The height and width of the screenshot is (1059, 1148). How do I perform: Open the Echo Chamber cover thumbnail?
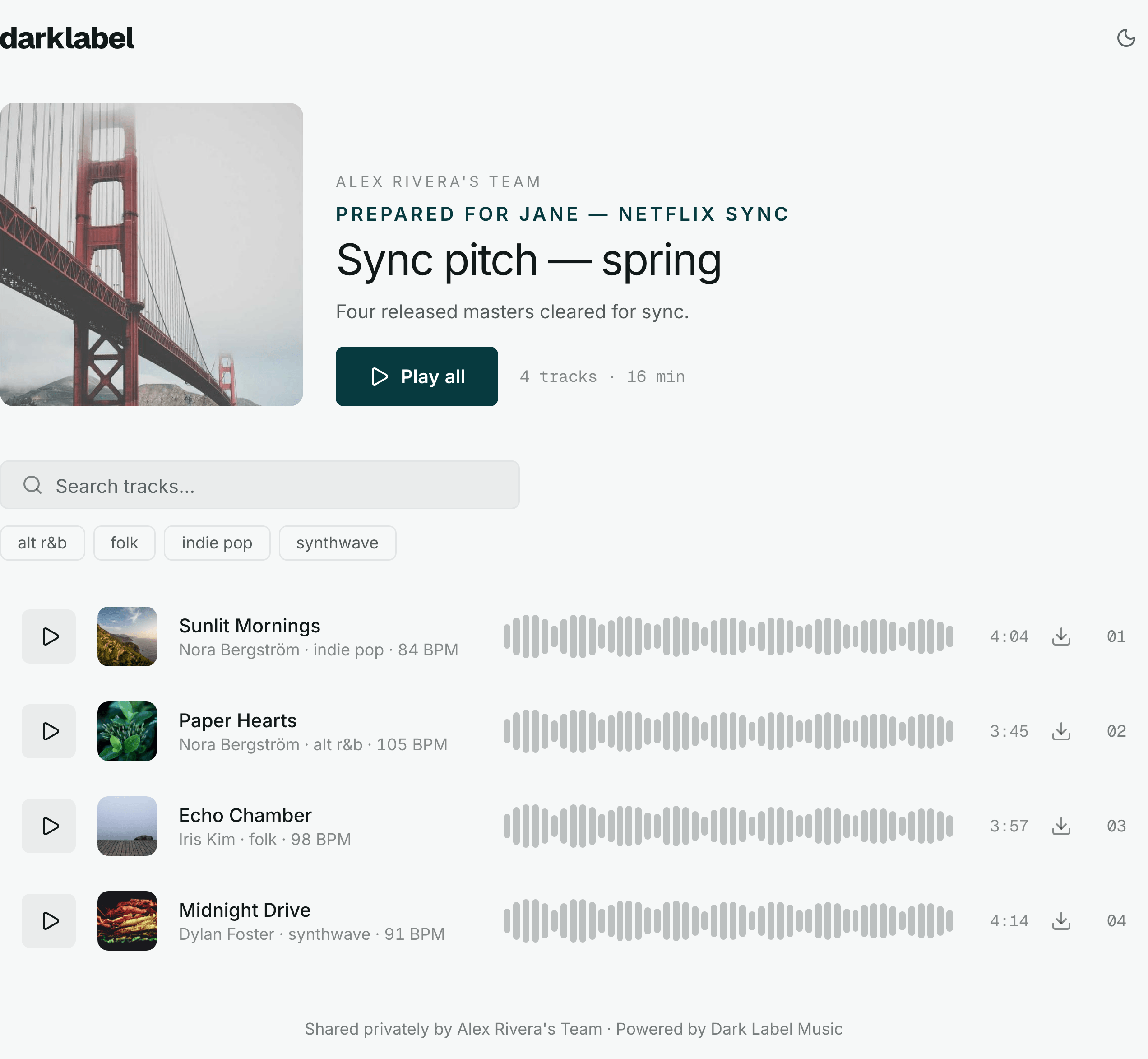coord(127,826)
